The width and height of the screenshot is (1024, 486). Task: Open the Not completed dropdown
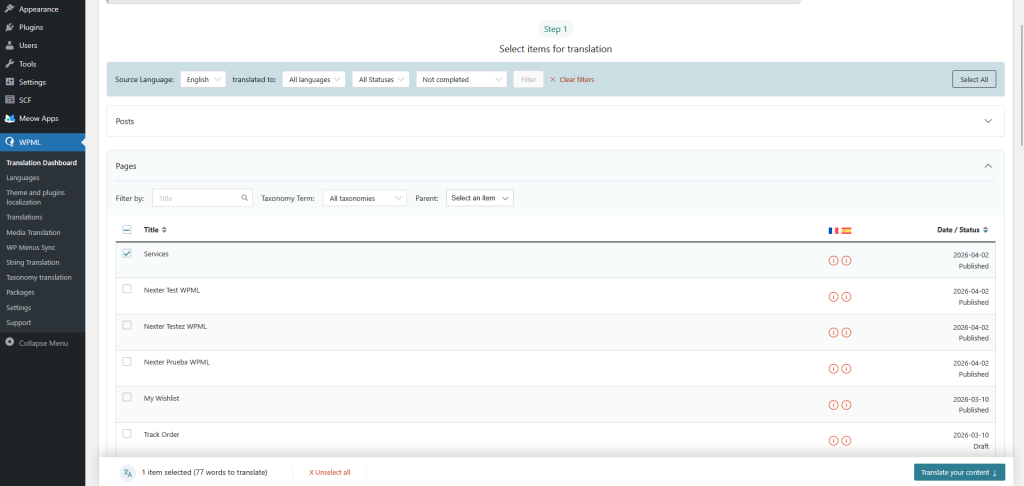(x=462, y=79)
